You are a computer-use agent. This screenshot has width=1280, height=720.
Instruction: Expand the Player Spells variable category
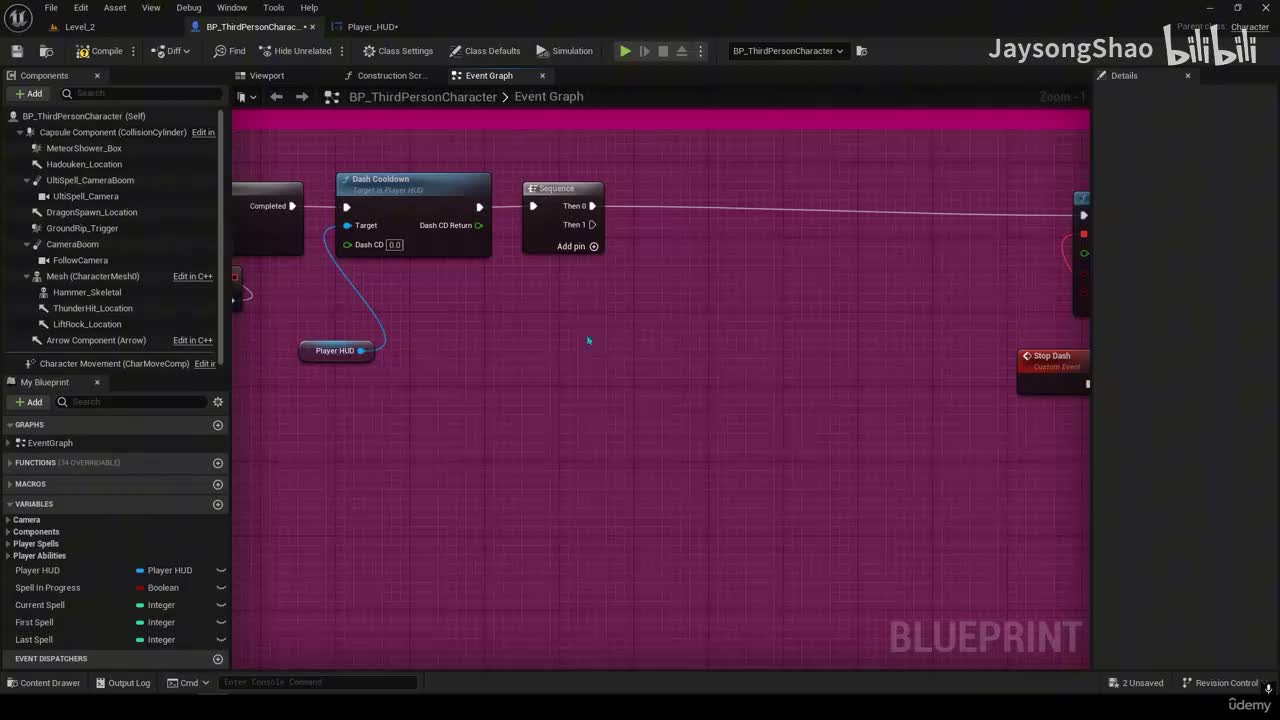coord(8,544)
